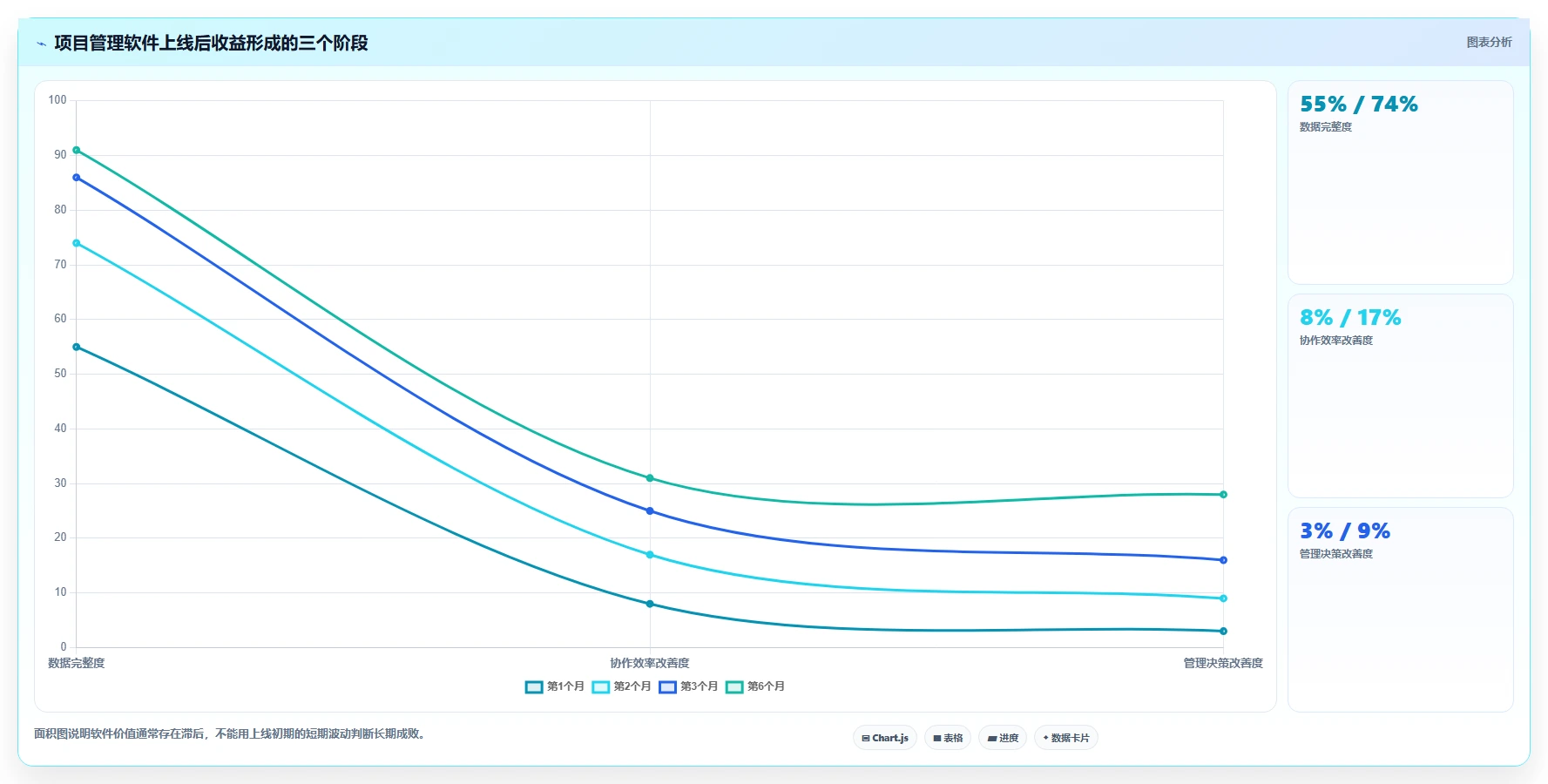1548x784 pixels.
Task: Open the 55% / 74% 数据完整度 card
Action: (1401, 183)
